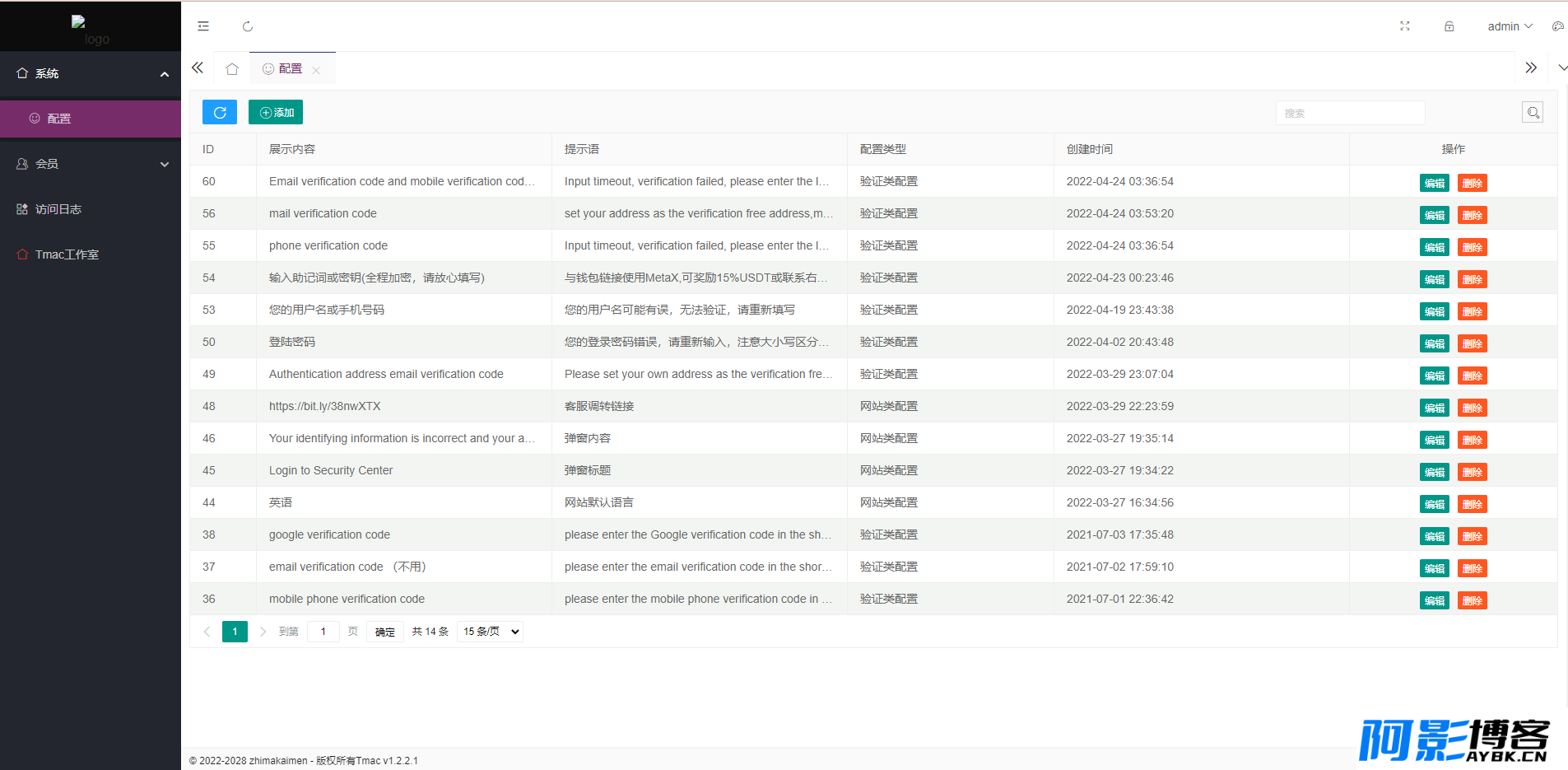The height and width of the screenshot is (770, 1568).
Task: Go to the home tab icon
Action: click(x=232, y=69)
